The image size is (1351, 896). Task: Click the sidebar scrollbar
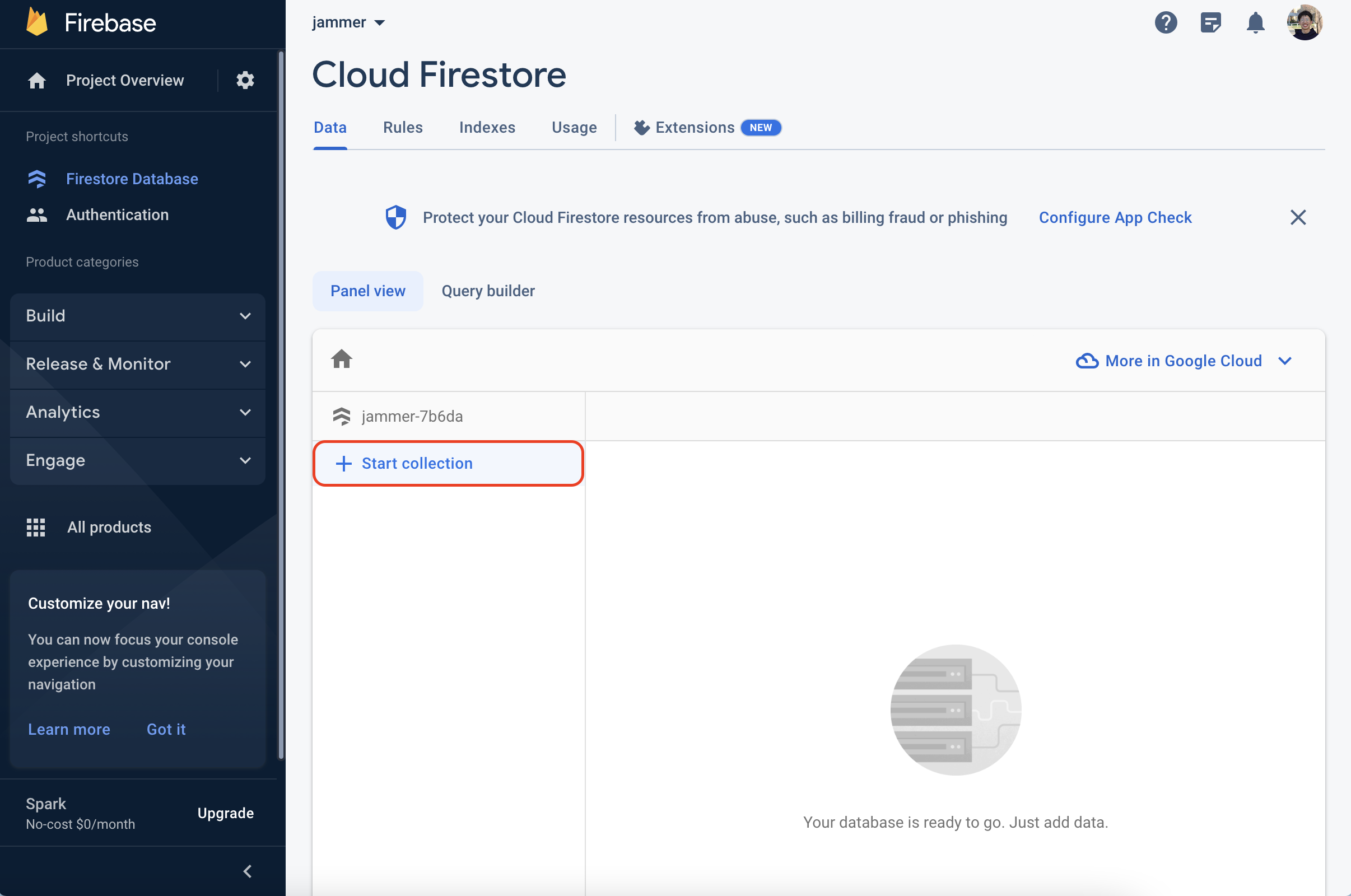tap(281, 405)
